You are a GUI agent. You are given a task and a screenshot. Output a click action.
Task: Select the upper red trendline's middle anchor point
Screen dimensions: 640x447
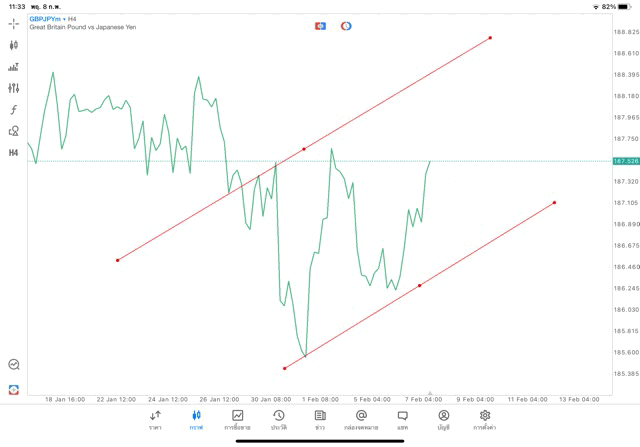(x=304, y=149)
